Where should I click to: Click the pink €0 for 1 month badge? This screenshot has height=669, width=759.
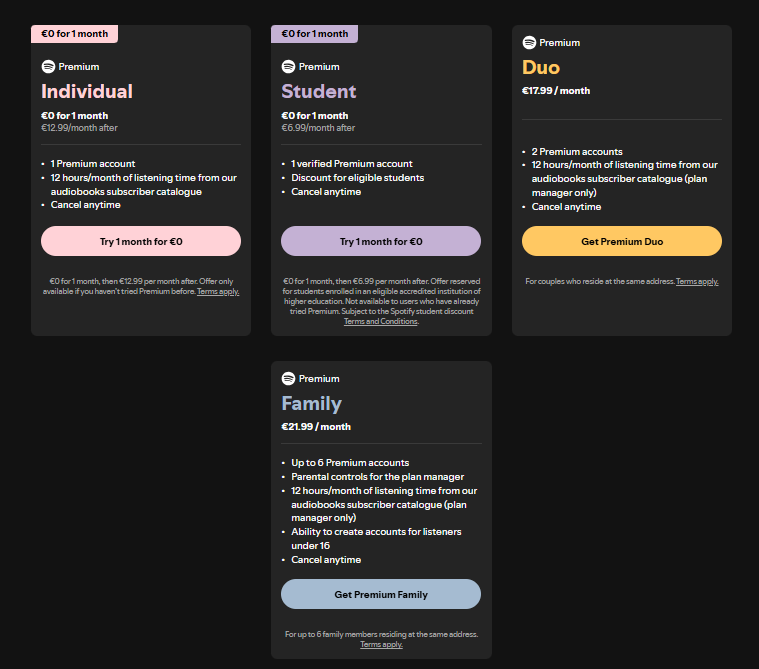75,34
